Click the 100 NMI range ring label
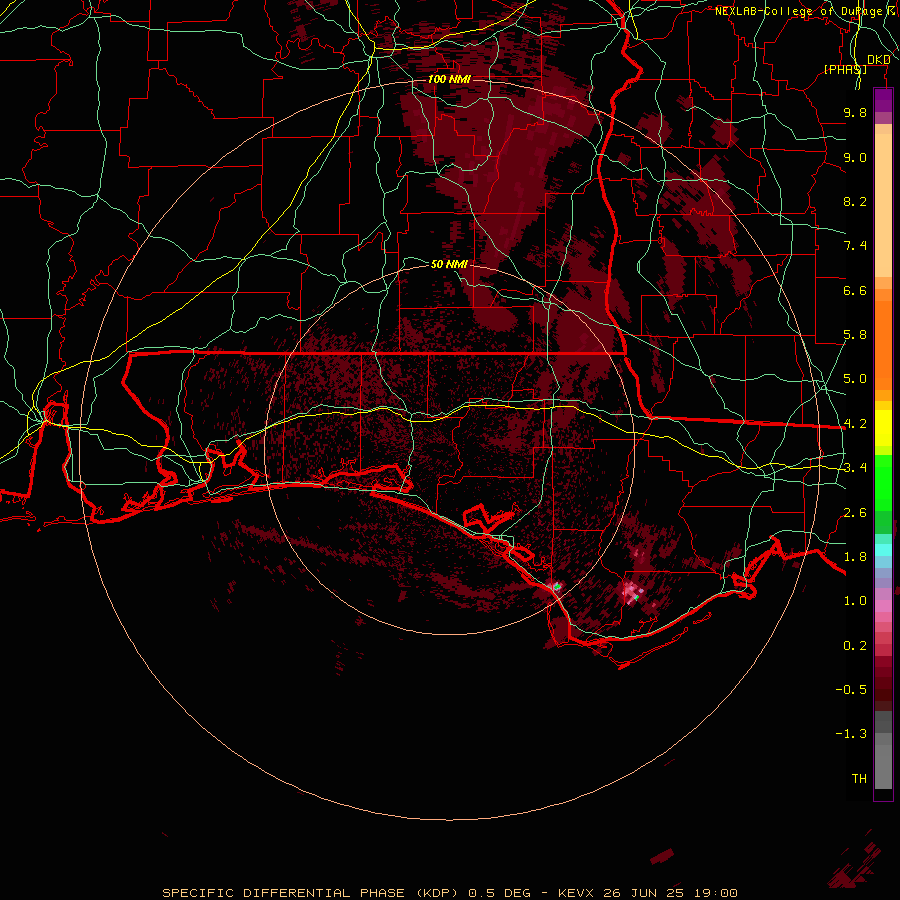The height and width of the screenshot is (900, 900). 449,79
